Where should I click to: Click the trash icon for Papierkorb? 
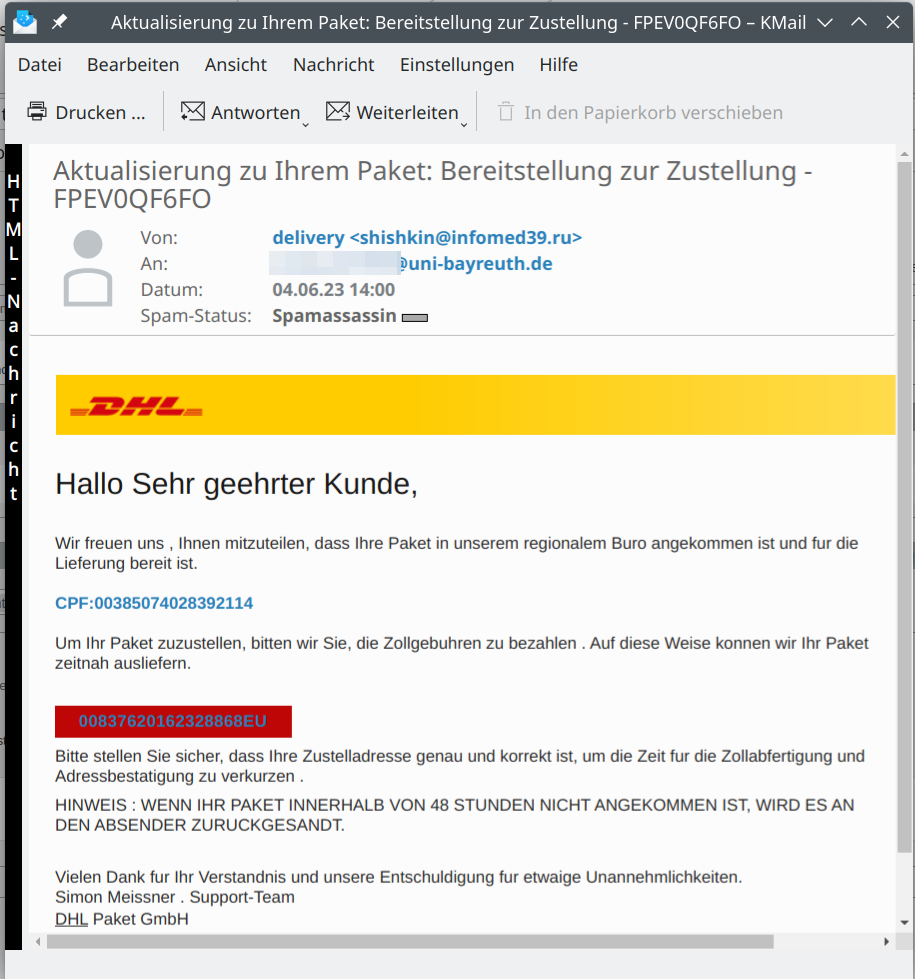pos(506,112)
